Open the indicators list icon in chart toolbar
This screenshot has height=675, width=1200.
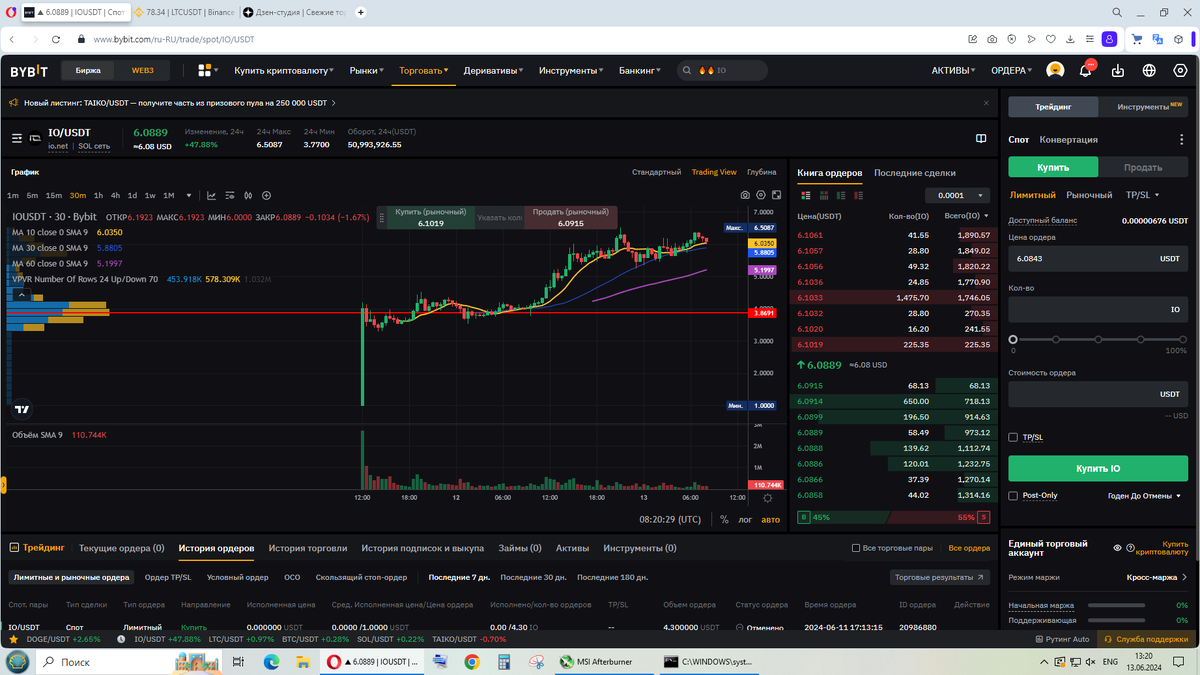pyautogui.click(x=230, y=196)
